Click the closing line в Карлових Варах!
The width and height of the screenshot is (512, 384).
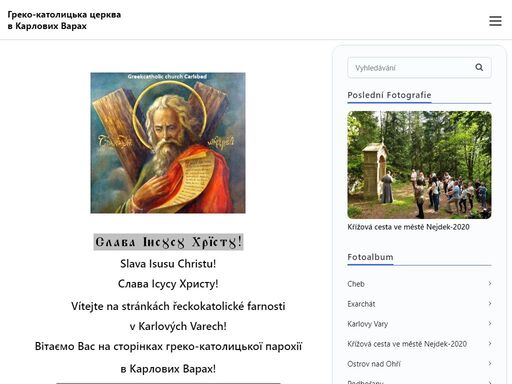click(x=168, y=369)
